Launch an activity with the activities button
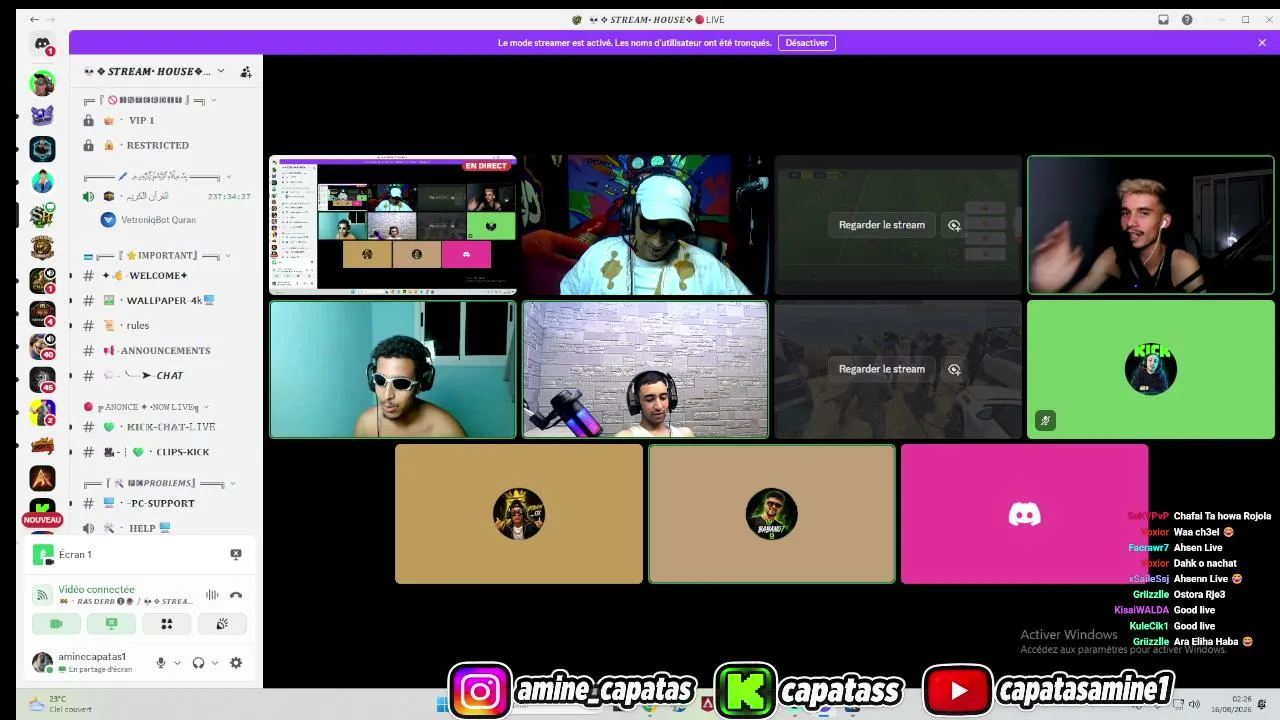This screenshot has height=720, width=1280. click(167, 624)
